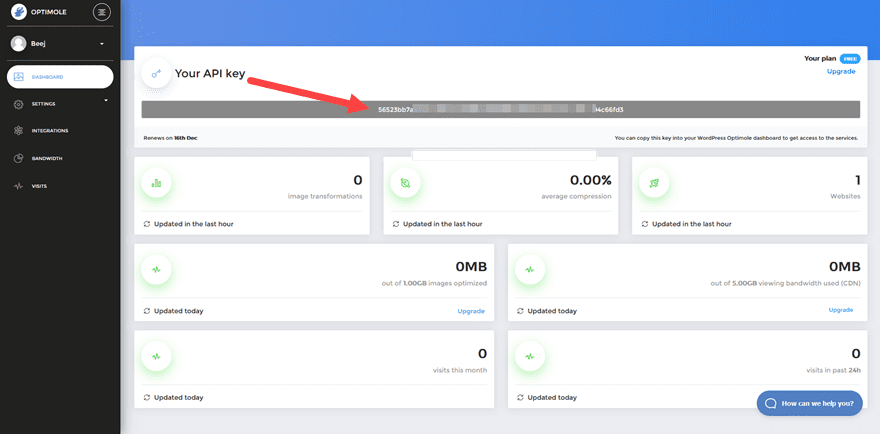Toggle the sidebar collapse hamburger button

pyautogui.click(x=102, y=12)
